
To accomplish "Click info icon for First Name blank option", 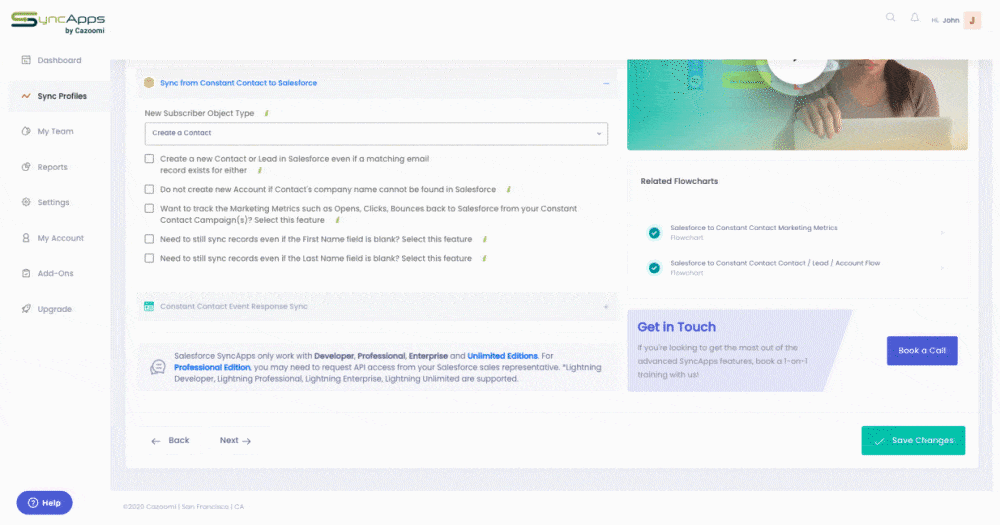I will point(485,239).
